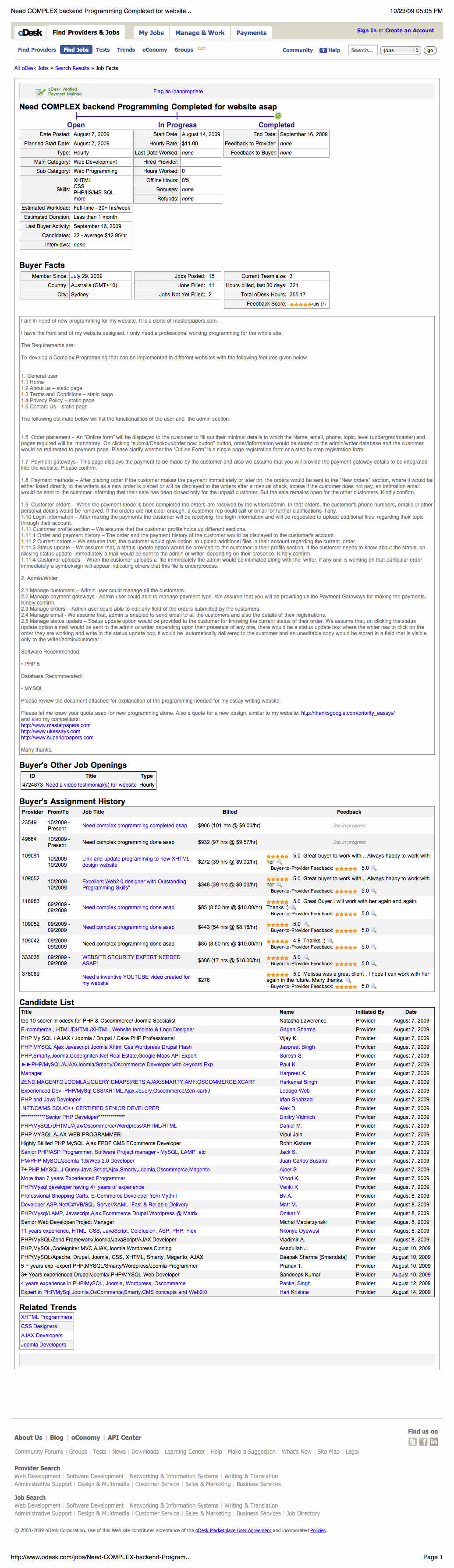Open Joomla Developers related trend
This screenshot has height=1568, width=454.
43,1345
